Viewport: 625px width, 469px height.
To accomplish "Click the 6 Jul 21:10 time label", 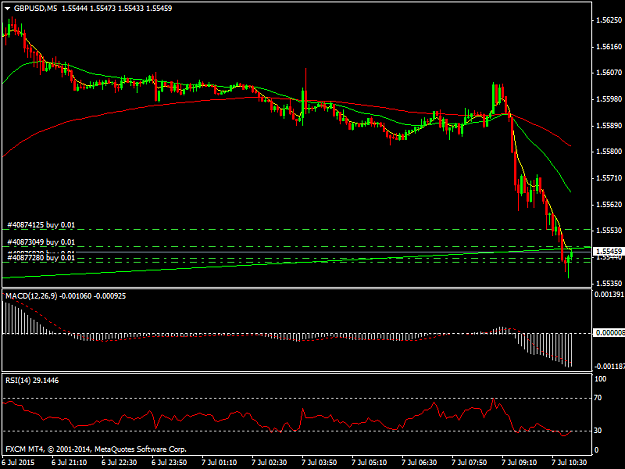I will pyautogui.click(x=69, y=463).
